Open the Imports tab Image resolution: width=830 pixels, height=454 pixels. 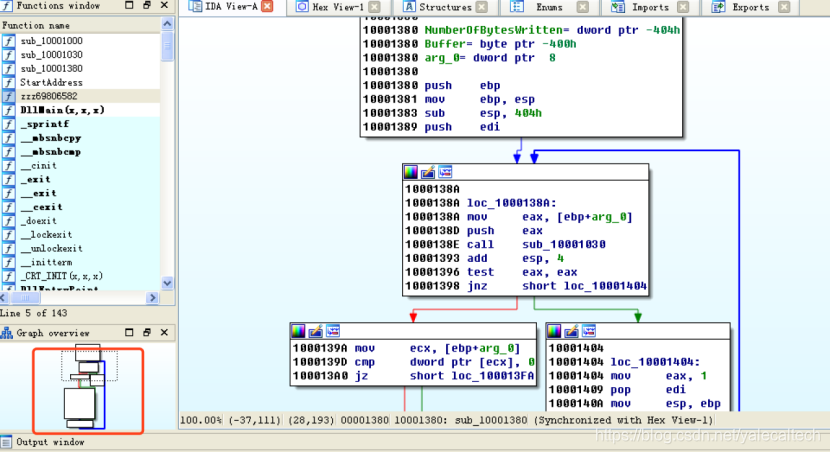click(649, 7)
